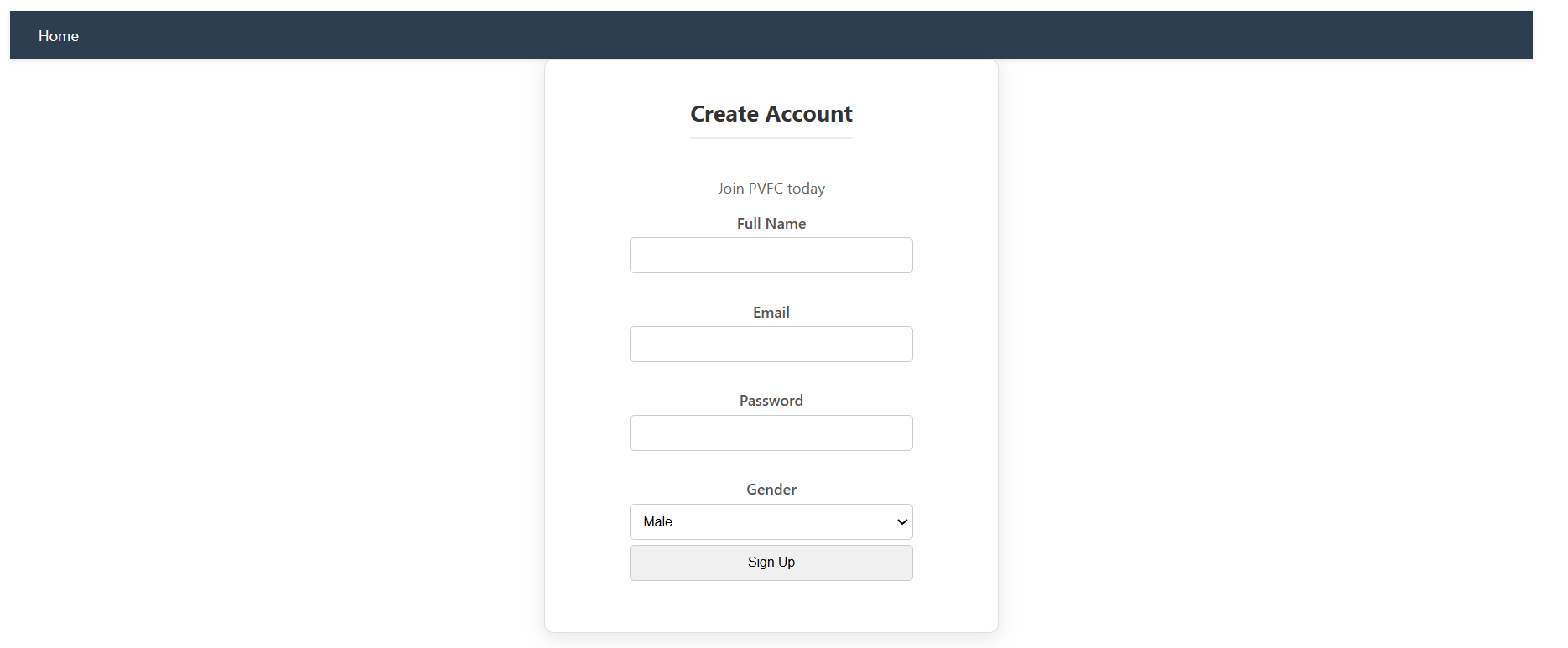Screen dimensions: 1568x648
Task: Click the Password label text
Action: click(x=771, y=401)
